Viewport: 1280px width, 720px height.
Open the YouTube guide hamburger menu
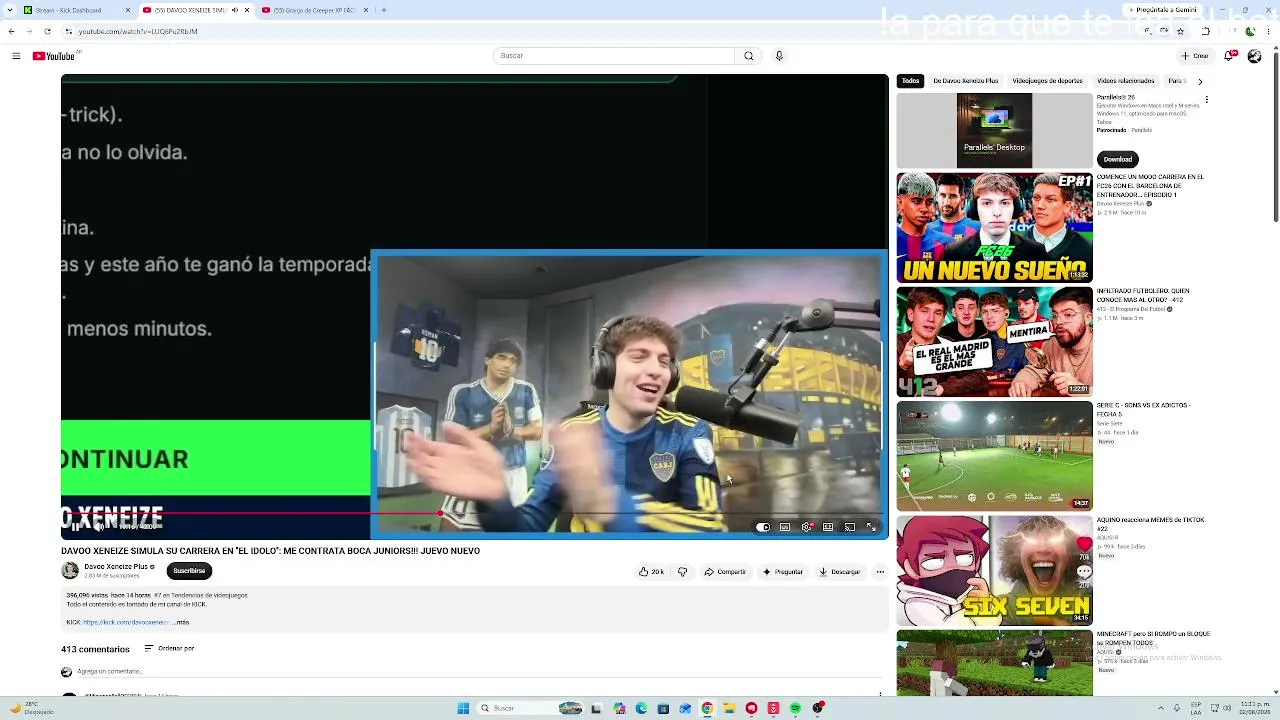click(x=16, y=56)
